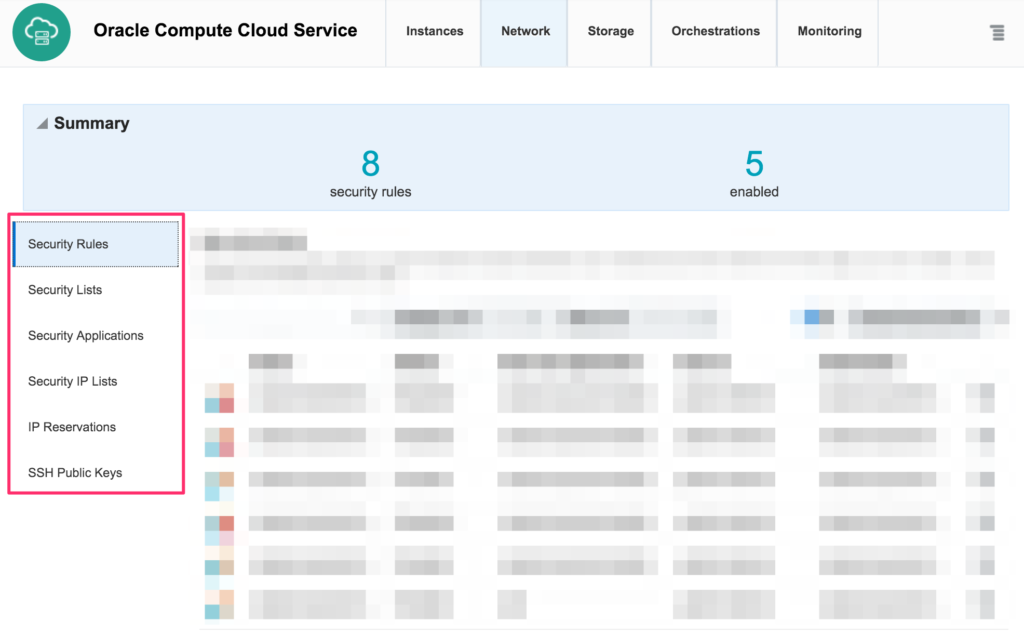Open the Monitoring tab
1024x634 pixels.
(829, 33)
